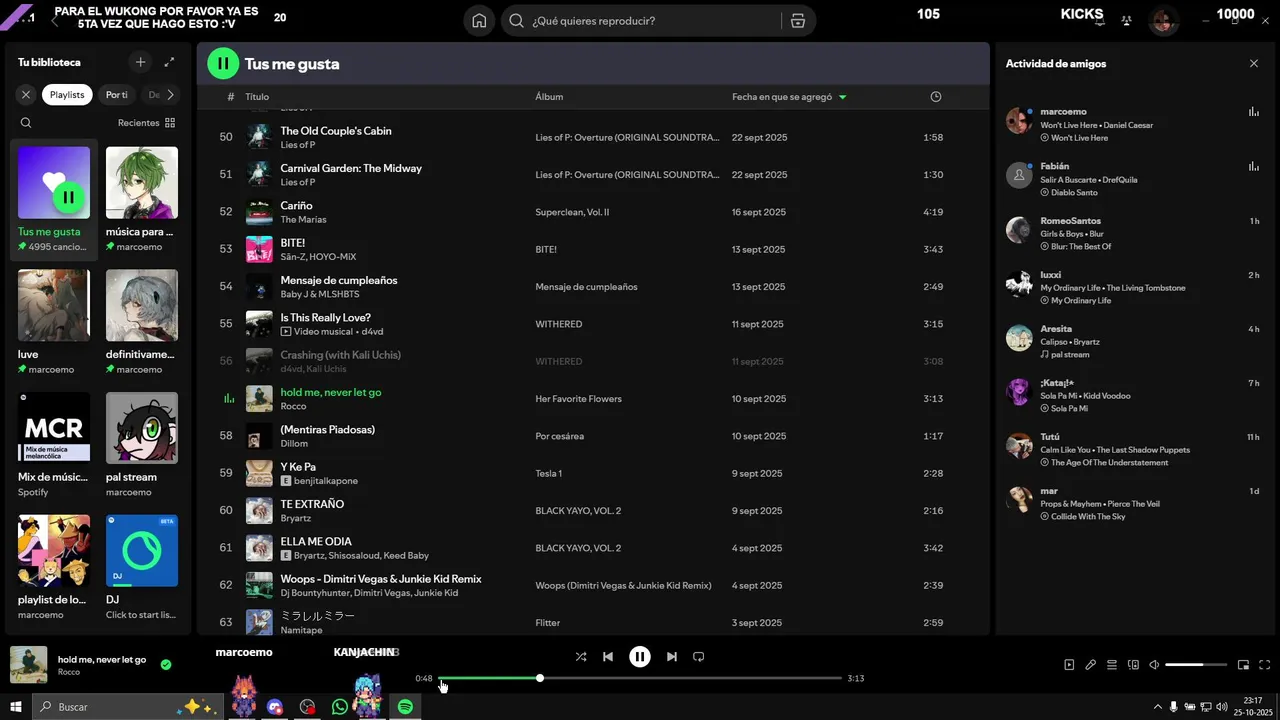Skip to previous track
The height and width of the screenshot is (720, 1280).
pyautogui.click(x=608, y=657)
